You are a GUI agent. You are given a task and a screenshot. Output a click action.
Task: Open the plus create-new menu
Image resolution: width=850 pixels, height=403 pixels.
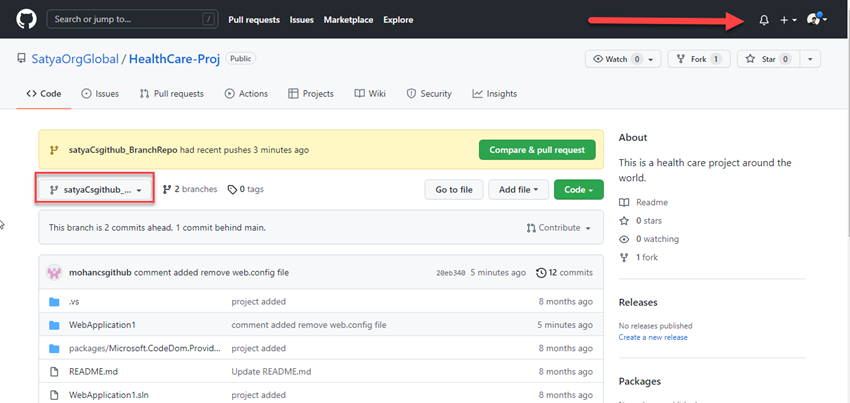(x=788, y=20)
